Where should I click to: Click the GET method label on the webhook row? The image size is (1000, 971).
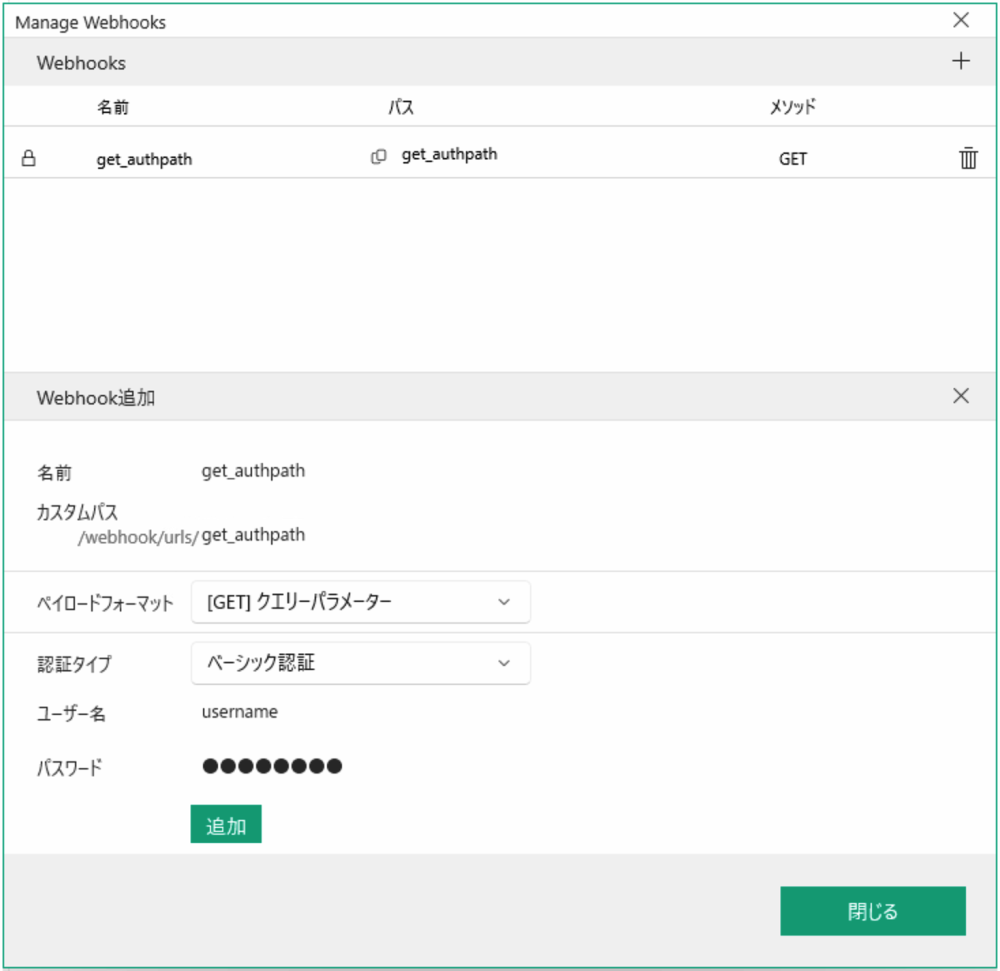point(792,158)
